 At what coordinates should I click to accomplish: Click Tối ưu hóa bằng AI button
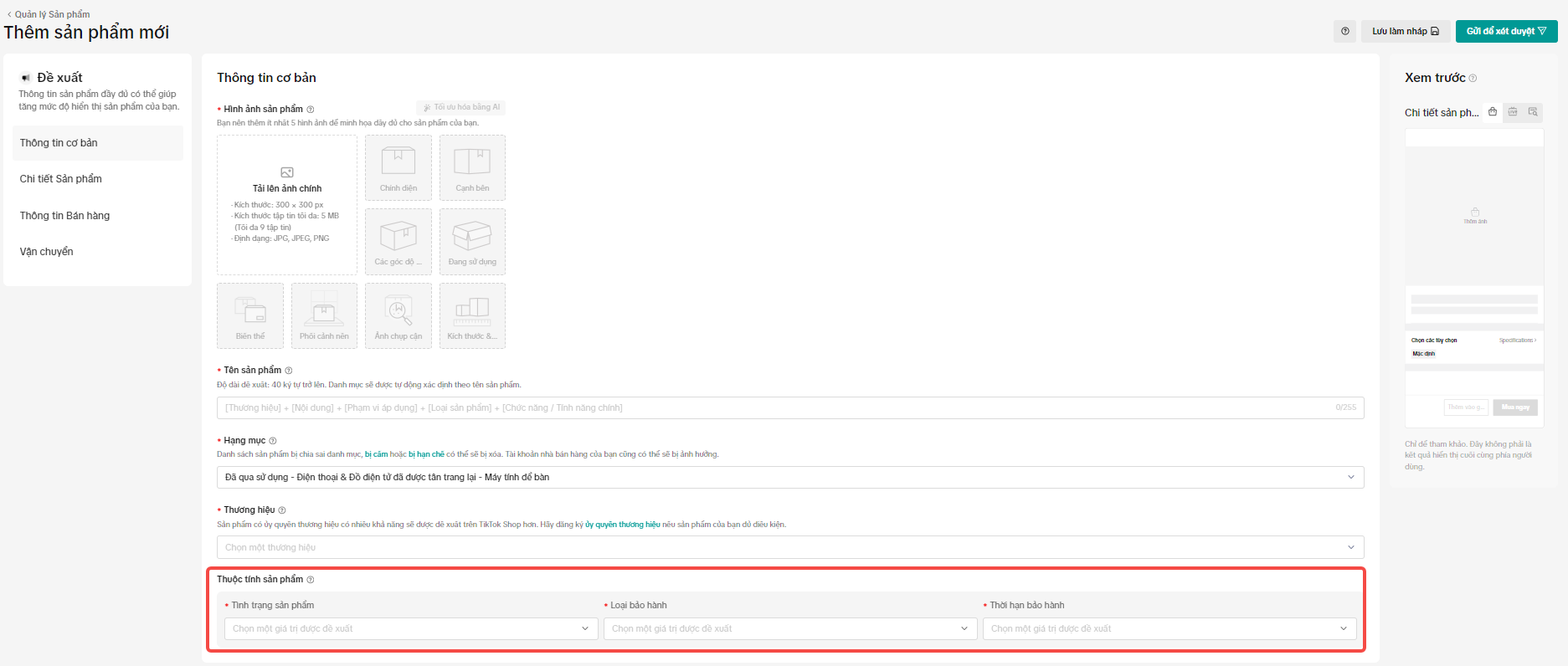tap(461, 107)
